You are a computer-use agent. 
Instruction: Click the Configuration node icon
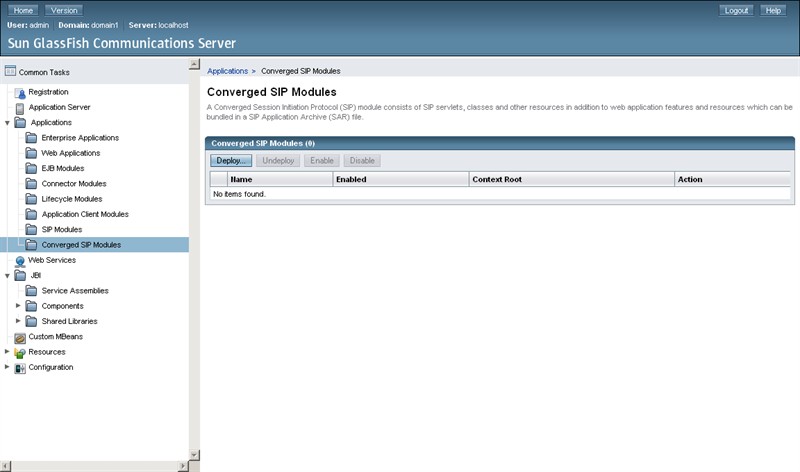[20, 368]
